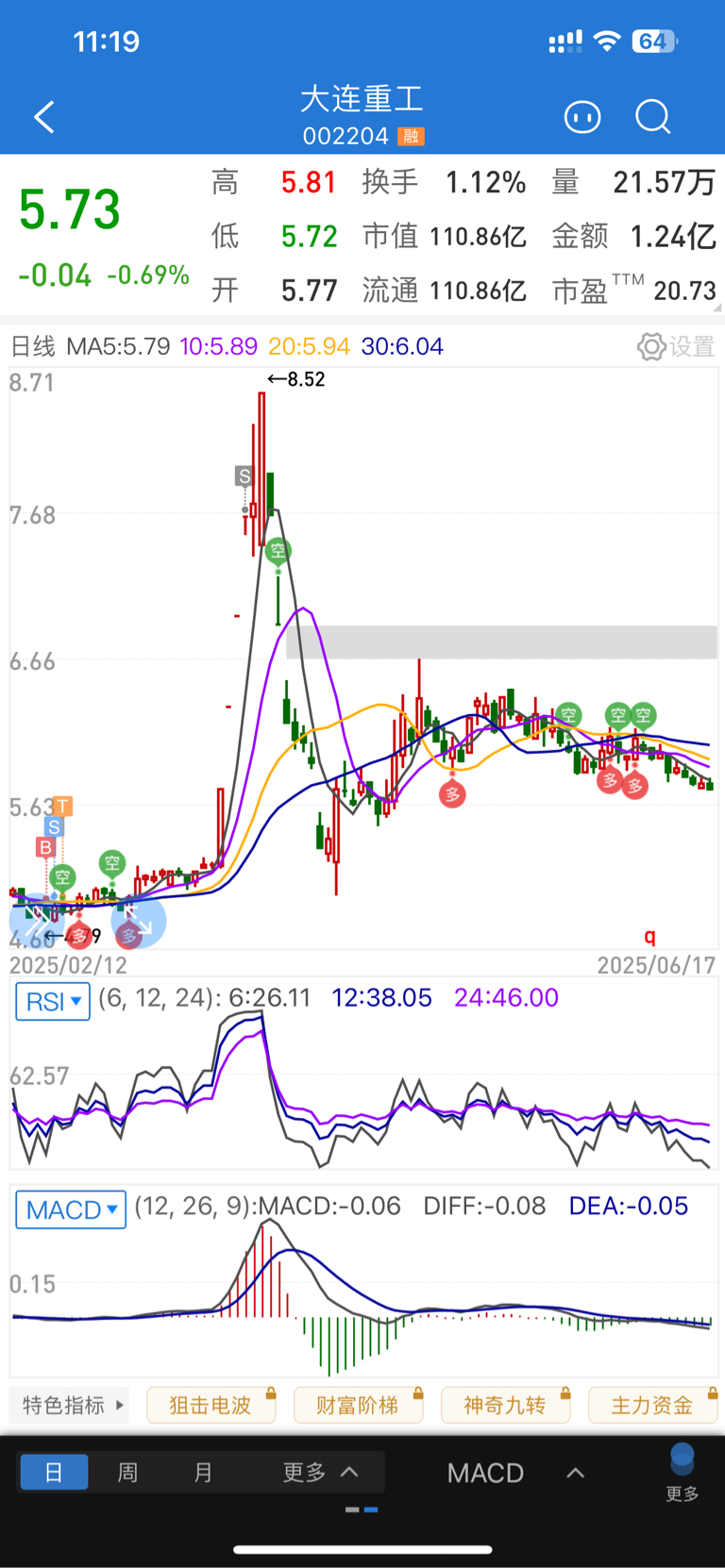Expand 特色指标 arrow
Screen dimensions: 725x1568
(120, 1405)
